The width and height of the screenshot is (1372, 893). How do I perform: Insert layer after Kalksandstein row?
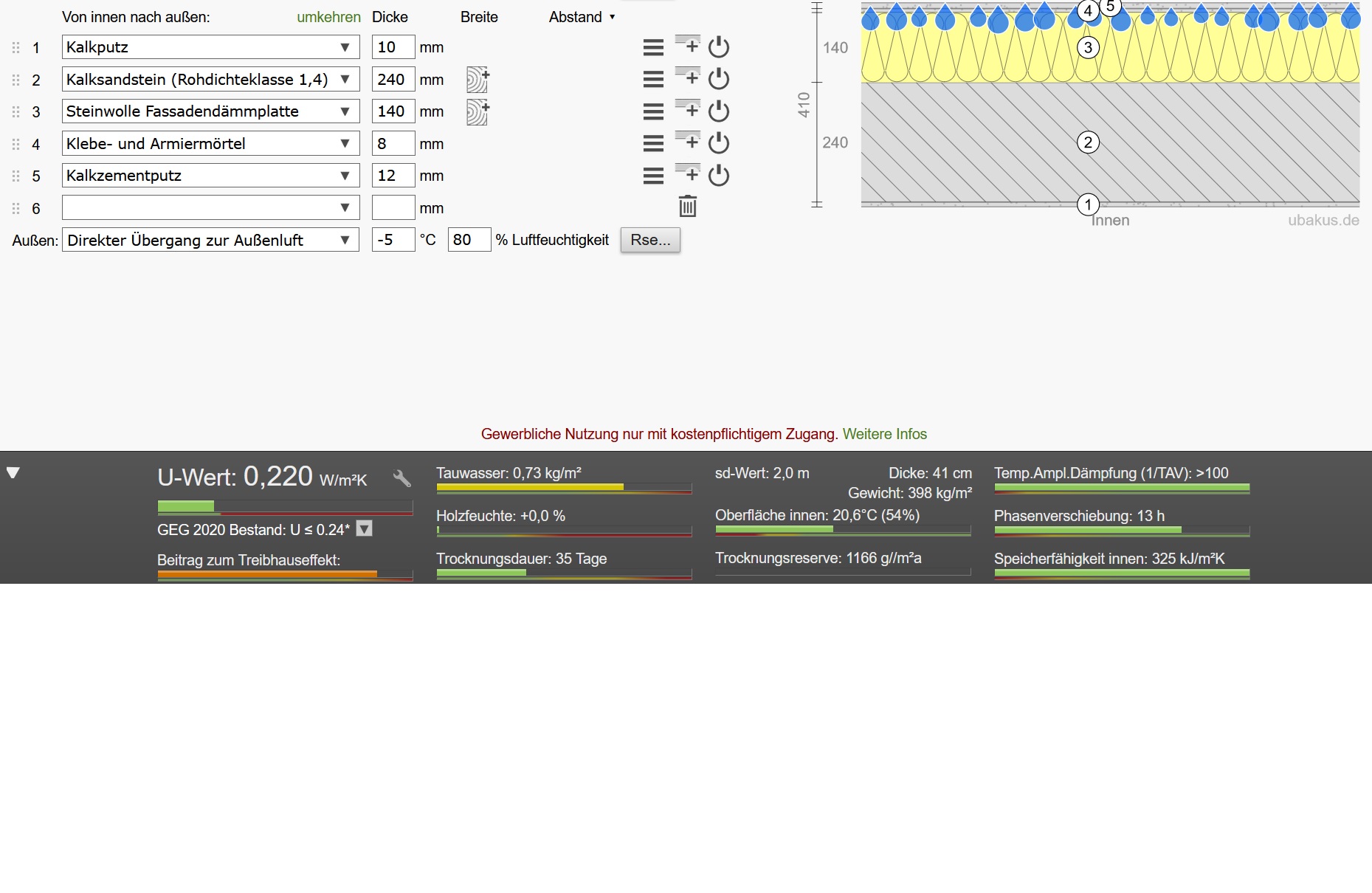(x=688, y=78)
